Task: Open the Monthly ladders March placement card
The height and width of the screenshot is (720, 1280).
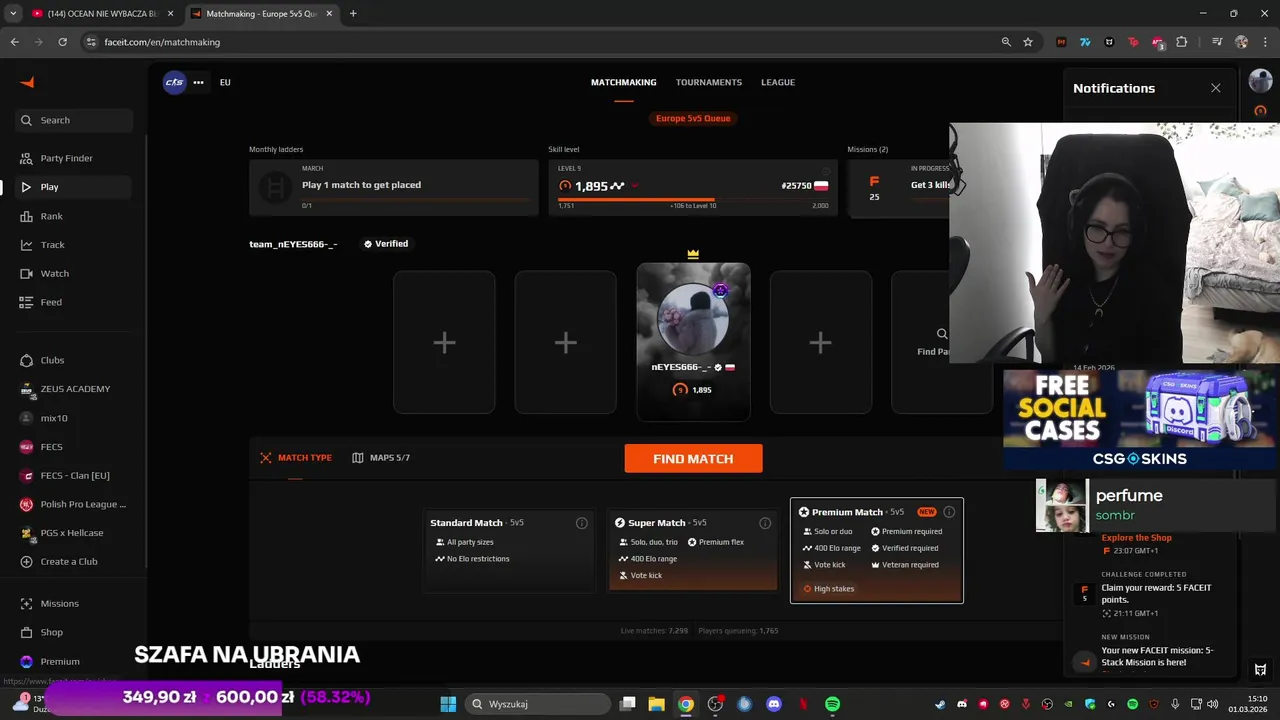Action: click(x=393, y=187)
